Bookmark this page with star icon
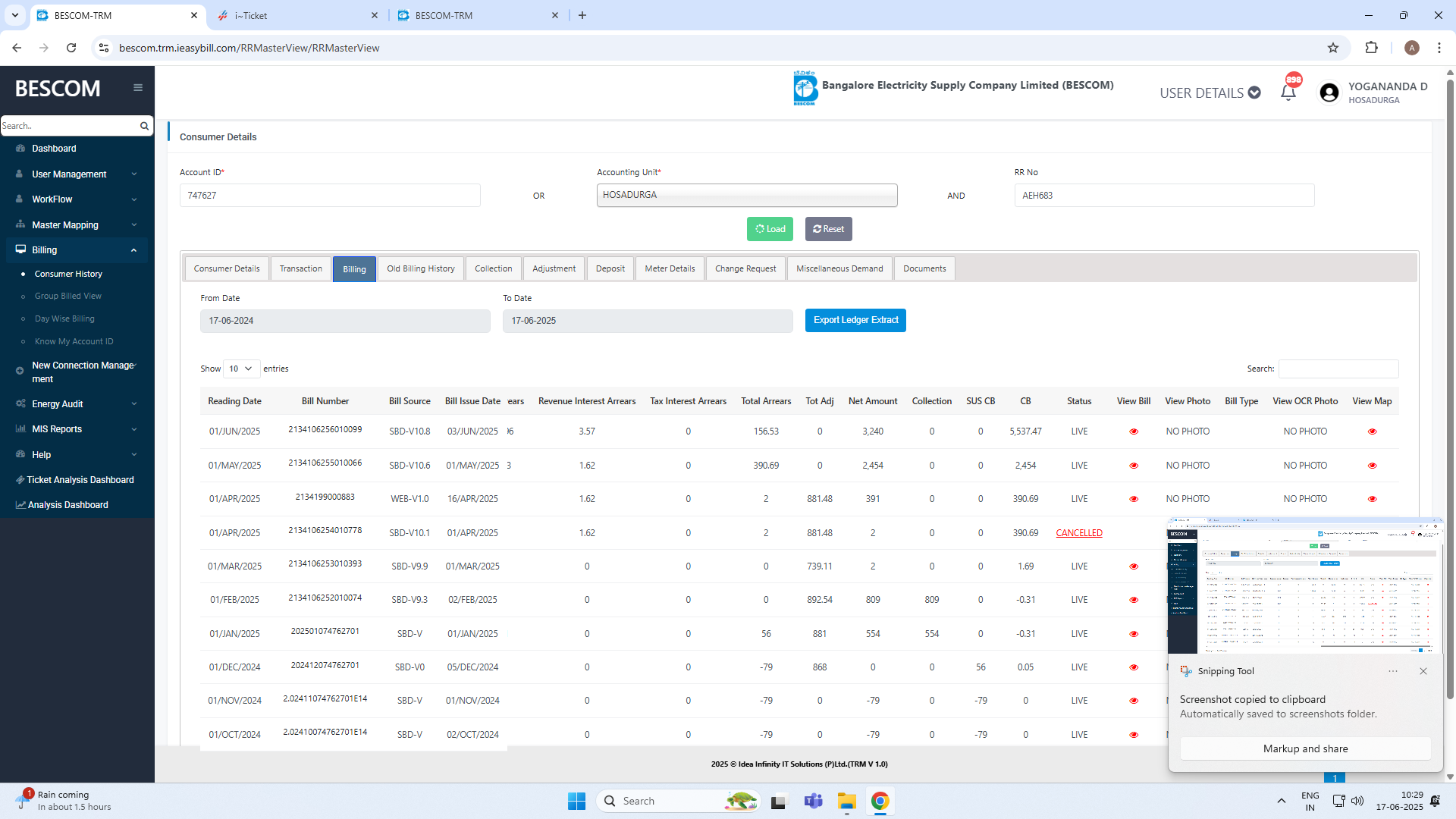This screenshot has height=819, width=1456. [1333, 48]
